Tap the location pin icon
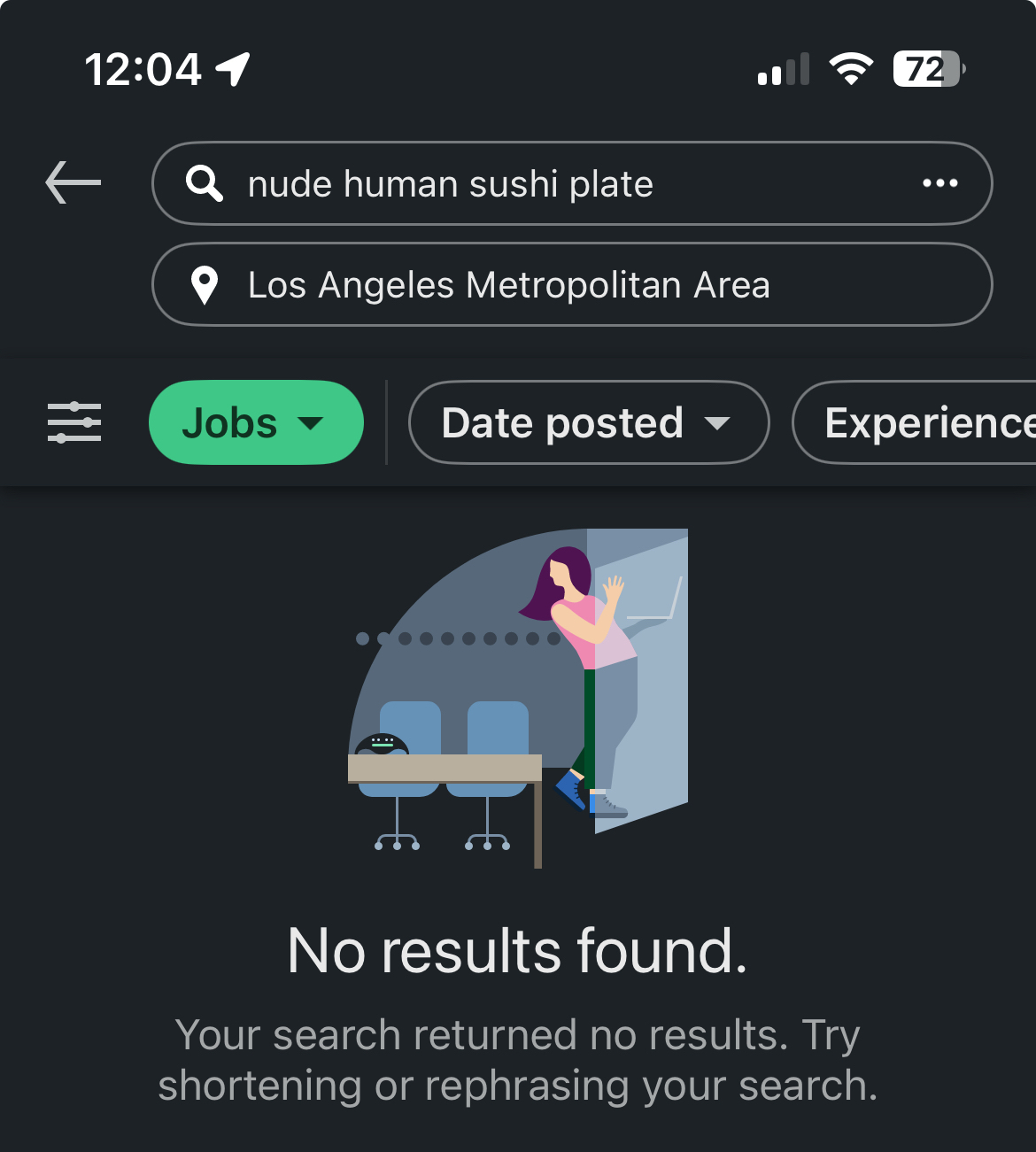Image resolution: width=1036 pixels, height=1152 pixels. (x=205, y=285)
